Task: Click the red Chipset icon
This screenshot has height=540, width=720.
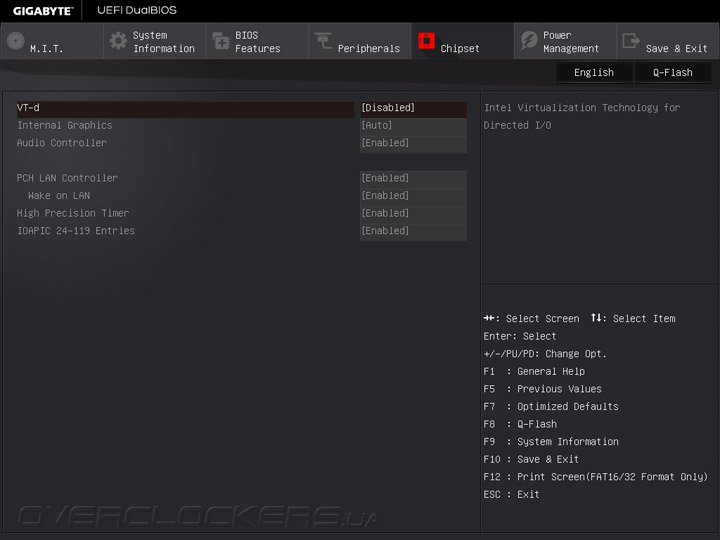Action: pyautogui.click(x=426, y=41)
